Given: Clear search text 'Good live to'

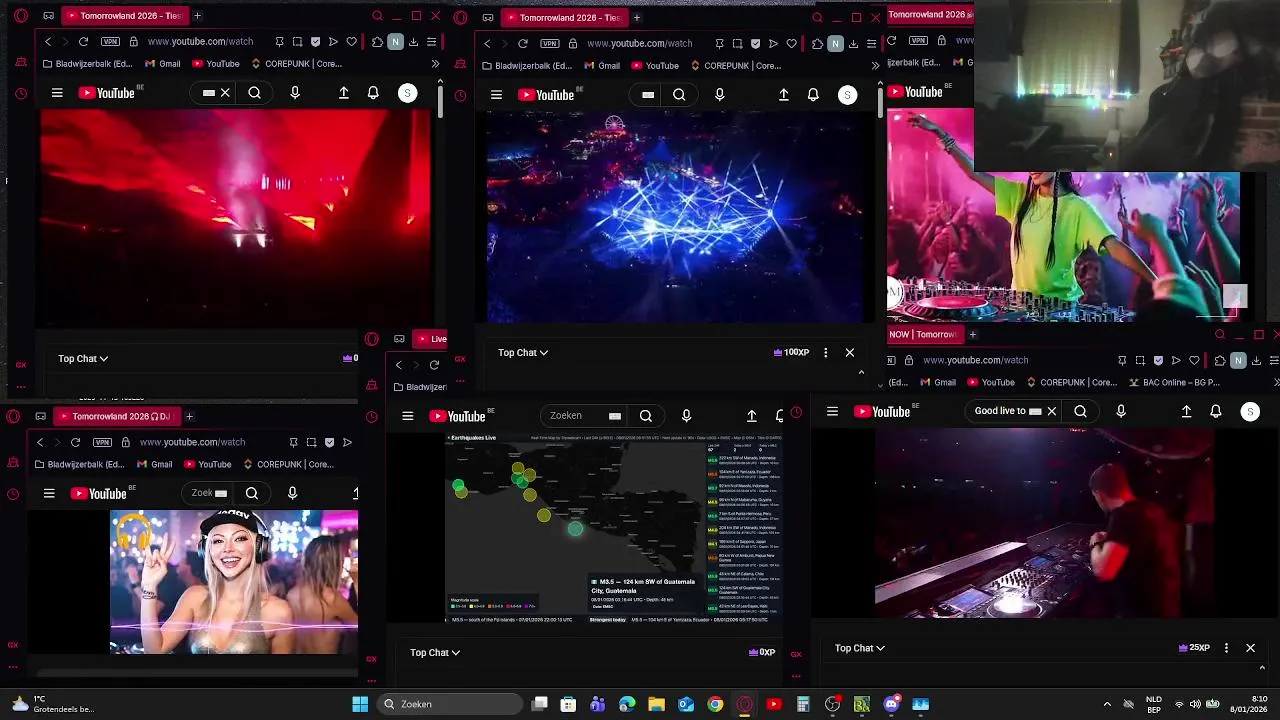Looking at the screenshot, I should click(x=1051, y=411).
